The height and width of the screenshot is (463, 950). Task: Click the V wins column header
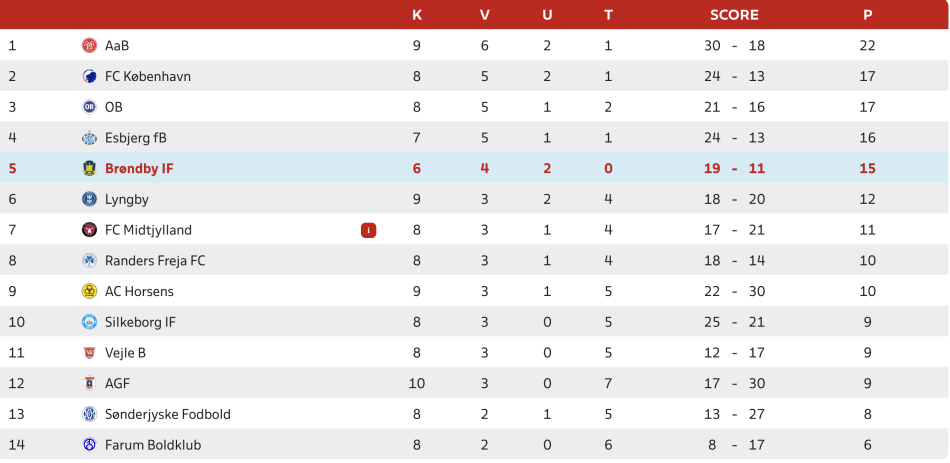click(x=485, y=15)
